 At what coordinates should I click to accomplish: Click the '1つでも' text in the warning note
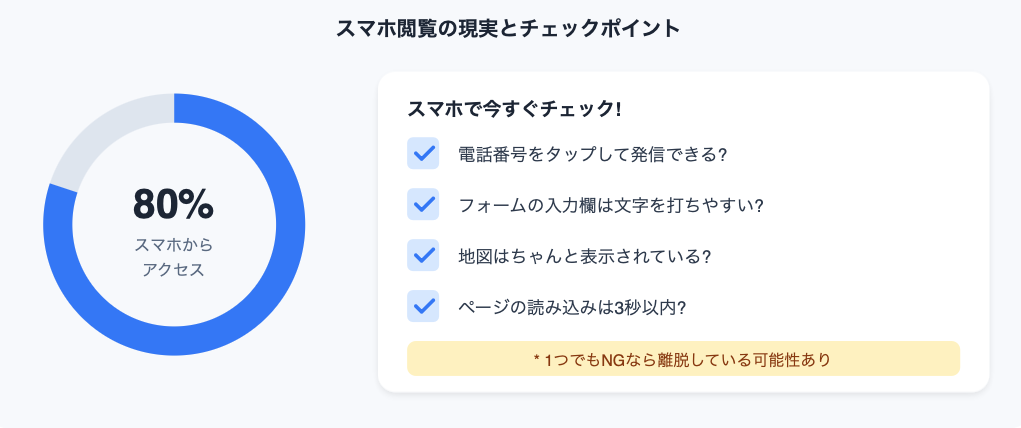572,358
